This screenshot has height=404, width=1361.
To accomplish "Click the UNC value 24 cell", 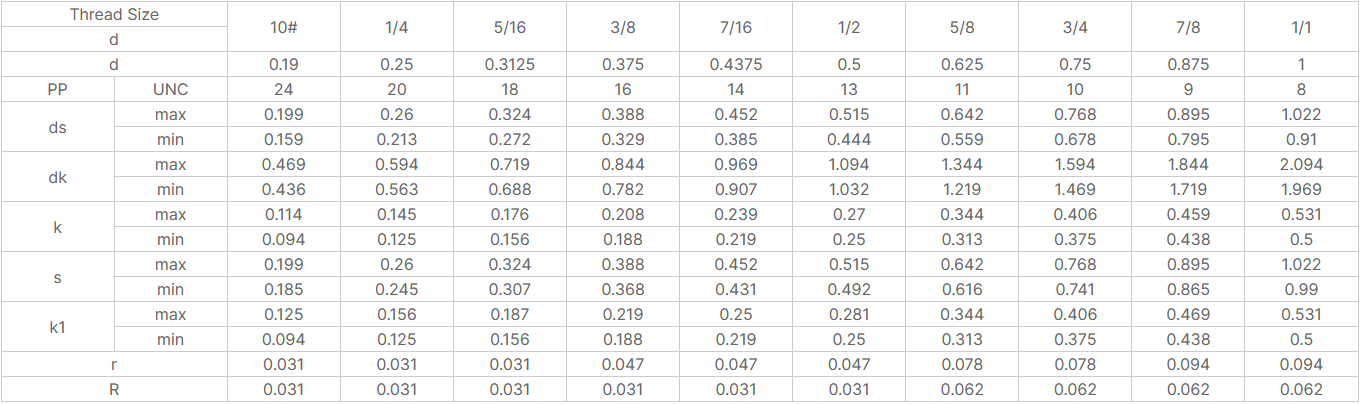I will tap(284, 89).
